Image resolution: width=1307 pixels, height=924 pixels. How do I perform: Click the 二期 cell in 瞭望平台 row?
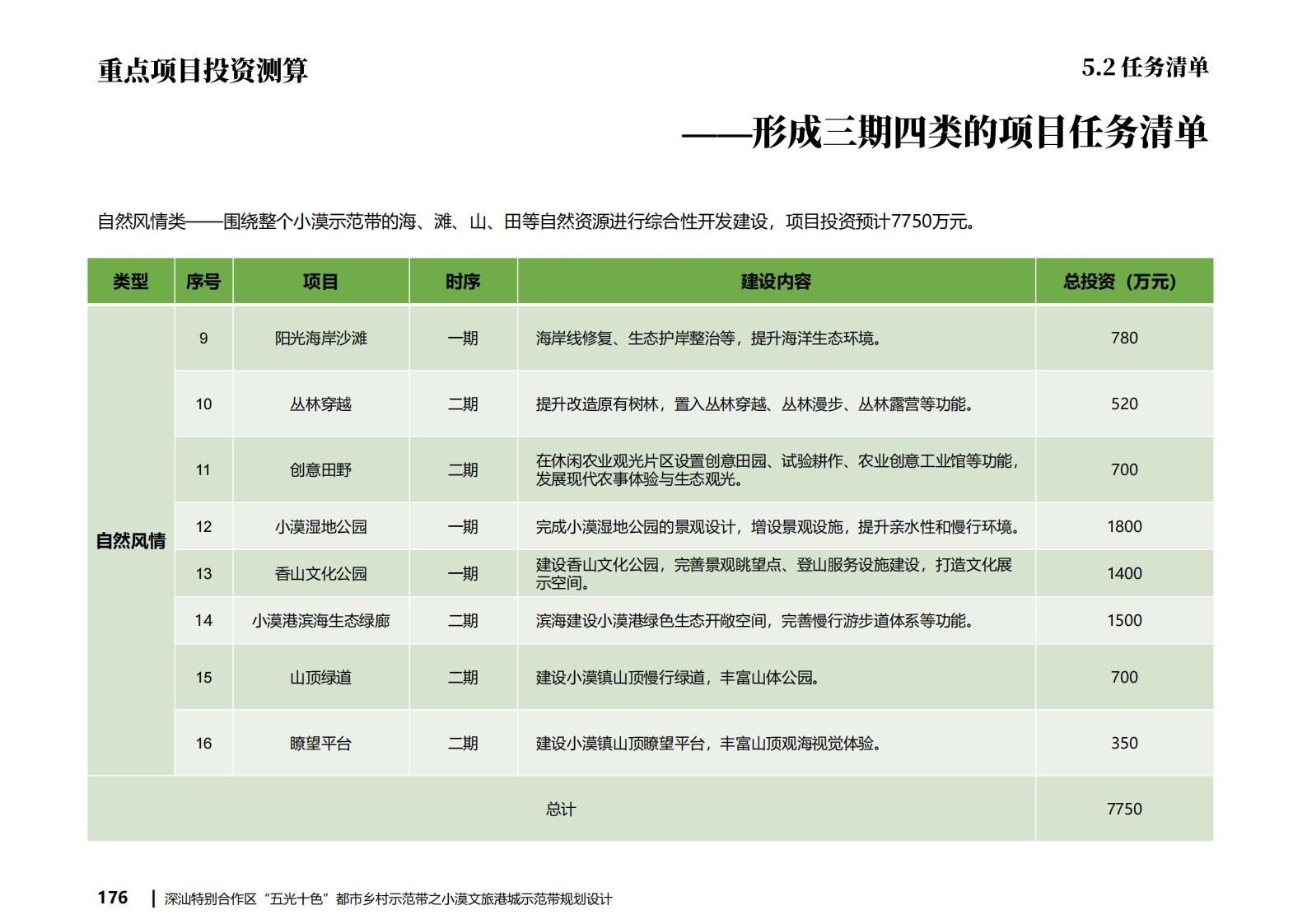coord(463,744)
